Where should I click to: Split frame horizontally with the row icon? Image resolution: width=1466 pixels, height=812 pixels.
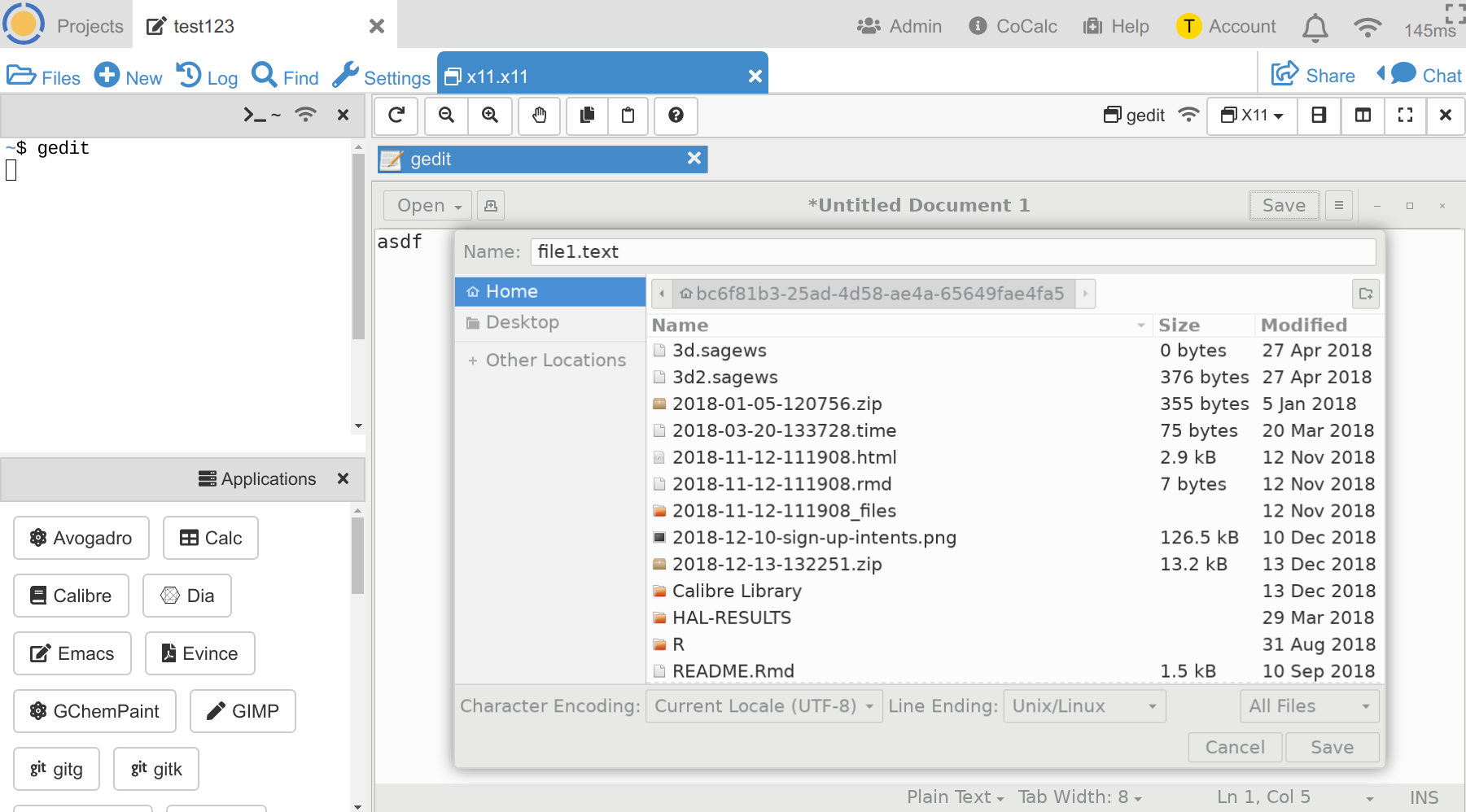1319,116
